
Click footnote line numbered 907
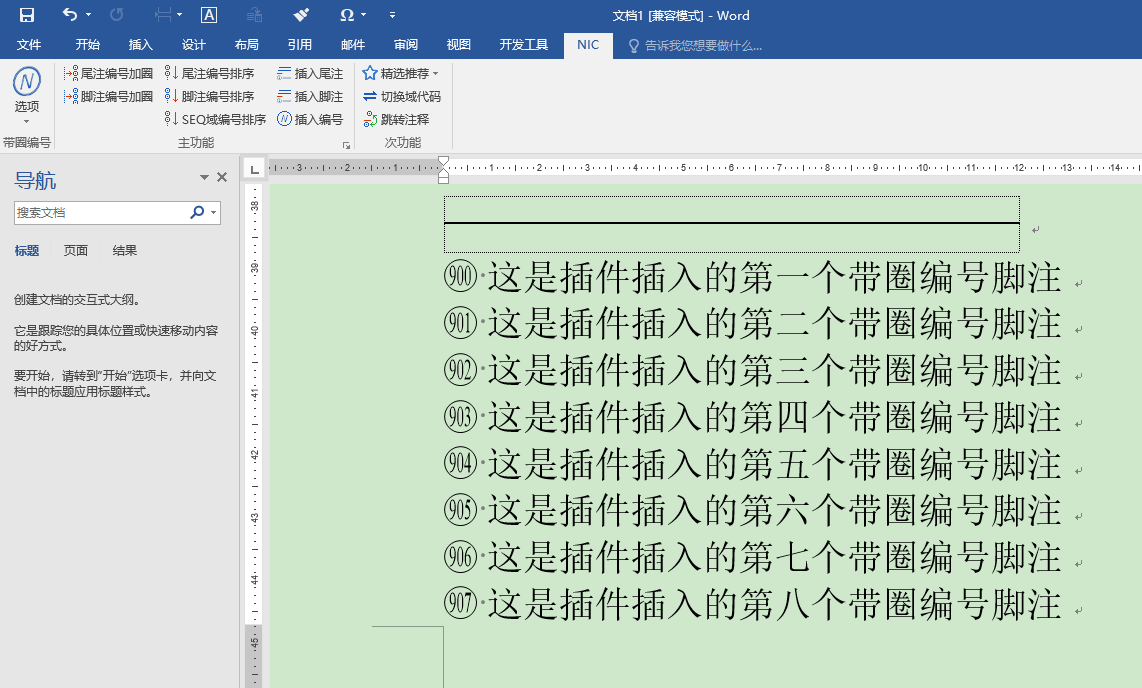click(x=752, y=604)
